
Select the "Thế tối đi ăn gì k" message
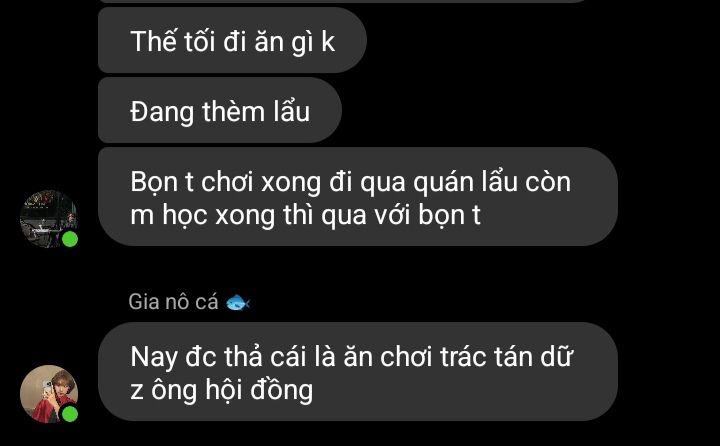(x=232, y=40)
